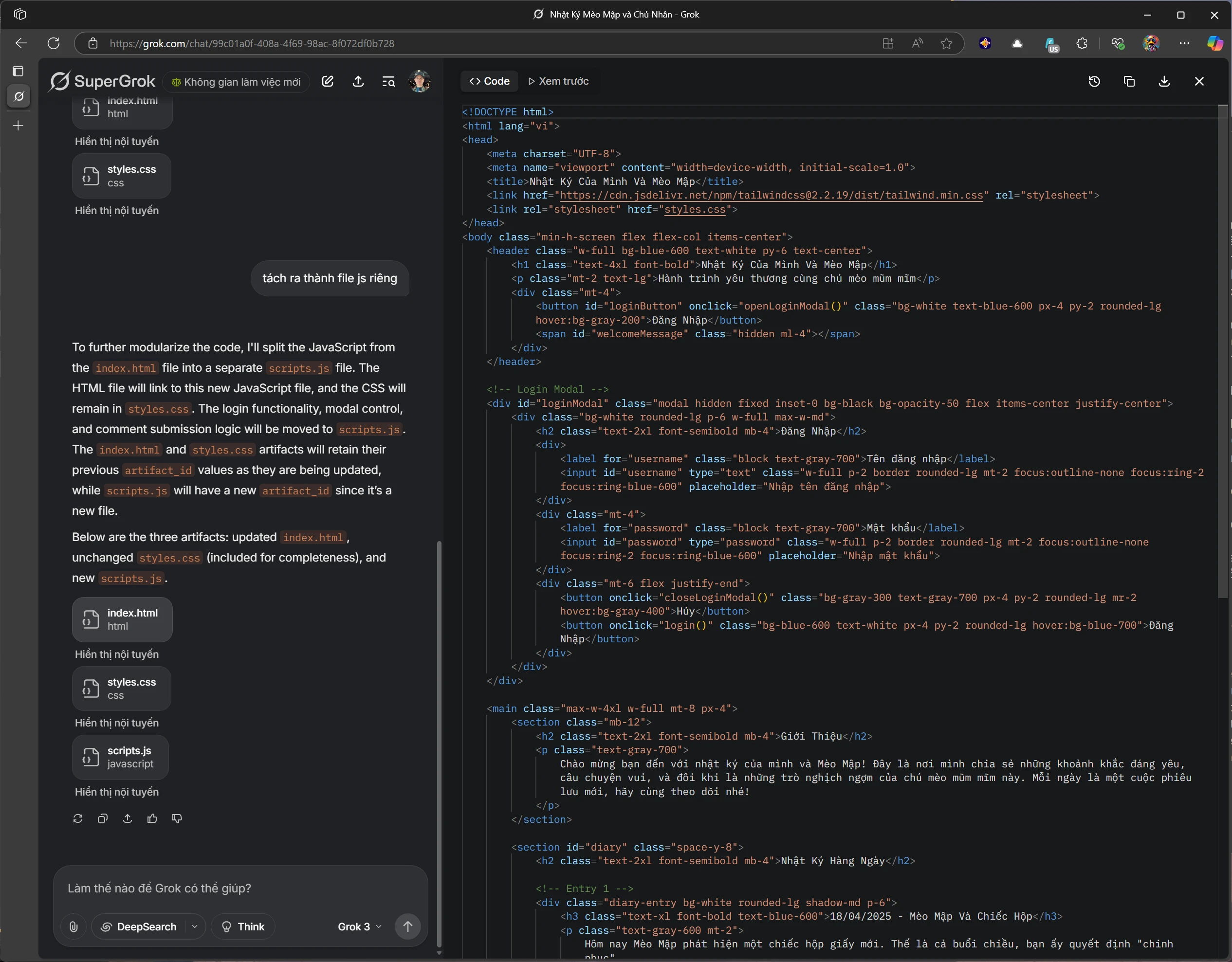This screenshot has width=1232, height=962.
Task: Click the styles.css href link in code
Action: tap(695, 209)
